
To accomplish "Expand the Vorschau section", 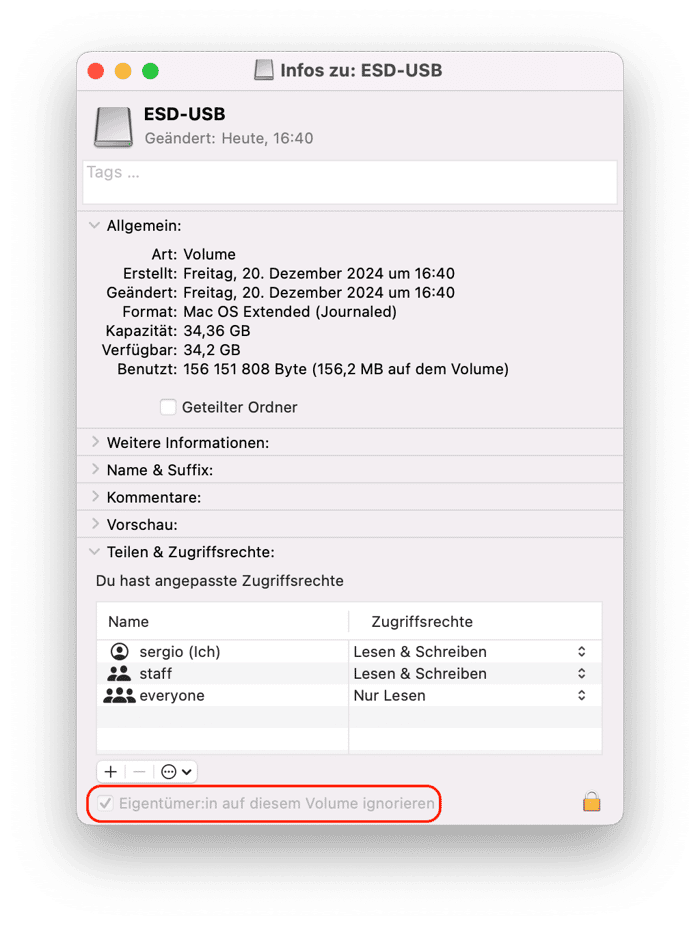I will pyautogui.click(x=95, y=524).
